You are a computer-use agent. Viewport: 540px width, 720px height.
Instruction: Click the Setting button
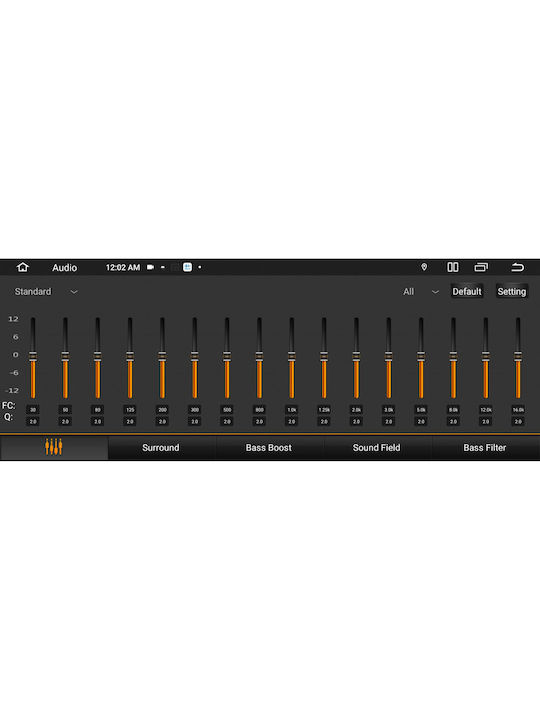click(x=512, y=292)
